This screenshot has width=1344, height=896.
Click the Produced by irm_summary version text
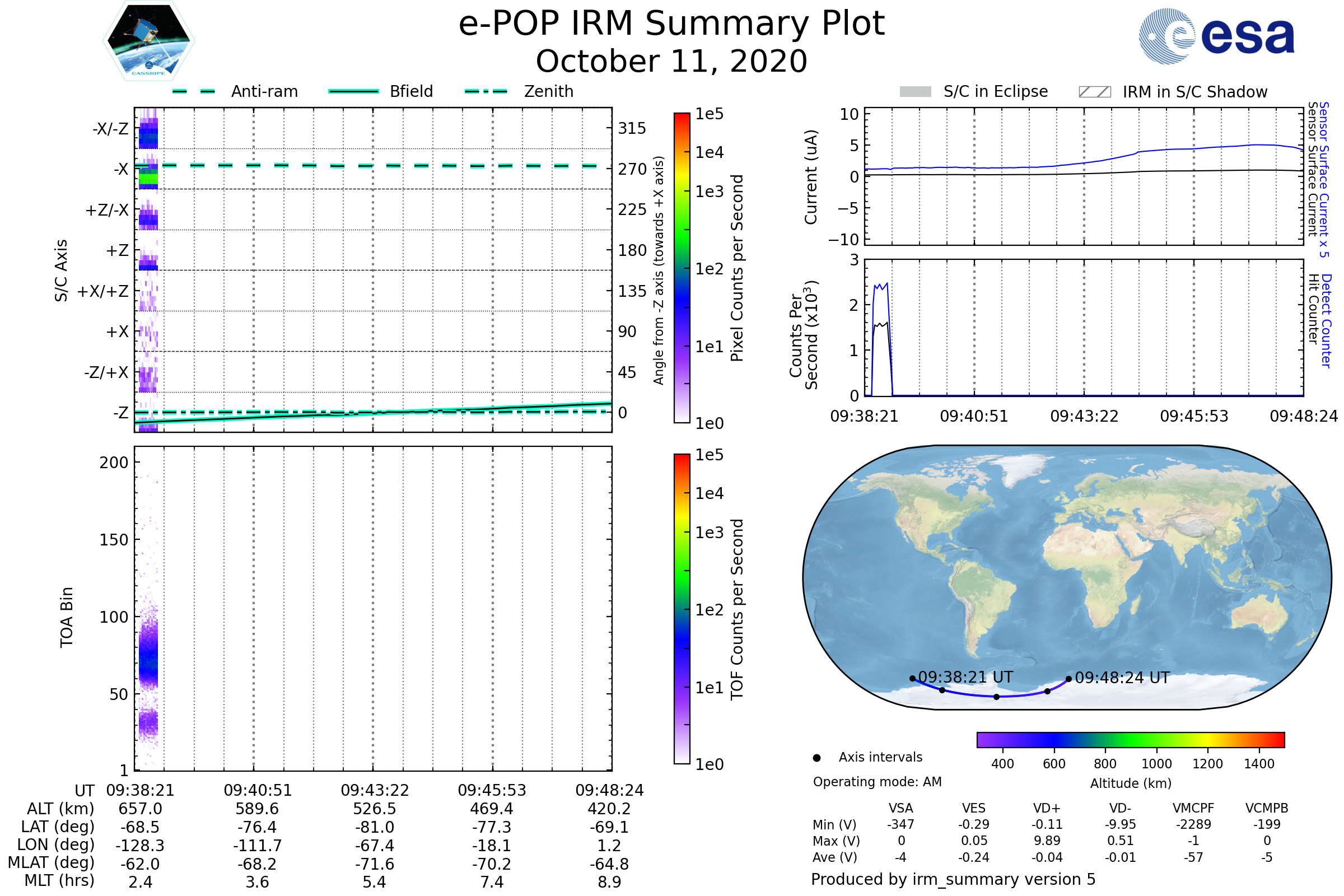(953, 879)
